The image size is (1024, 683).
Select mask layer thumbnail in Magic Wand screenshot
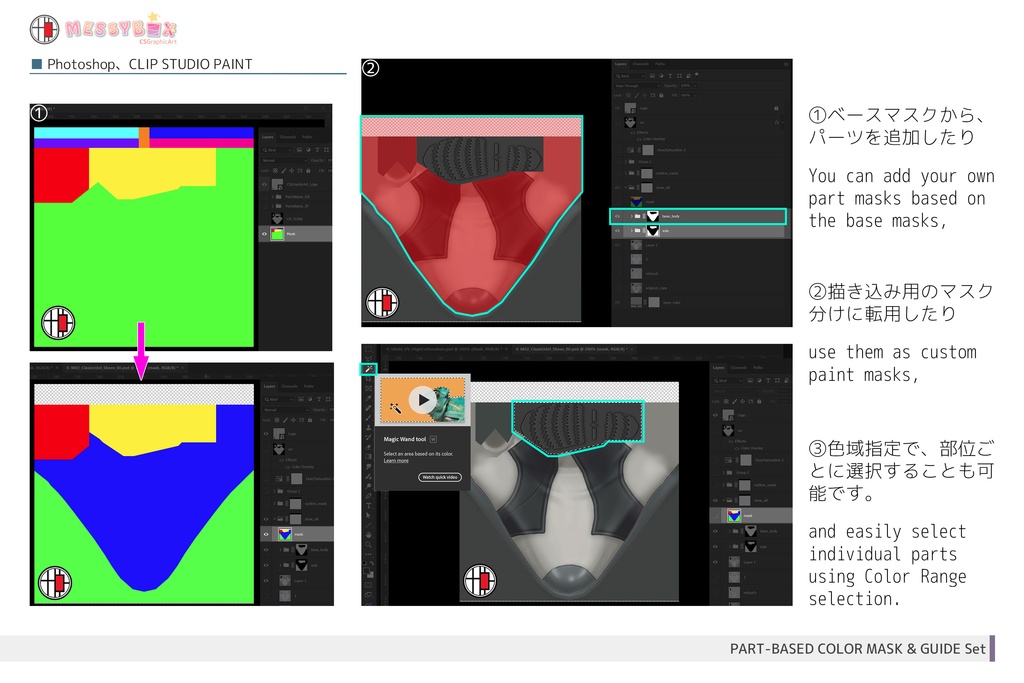734,516
